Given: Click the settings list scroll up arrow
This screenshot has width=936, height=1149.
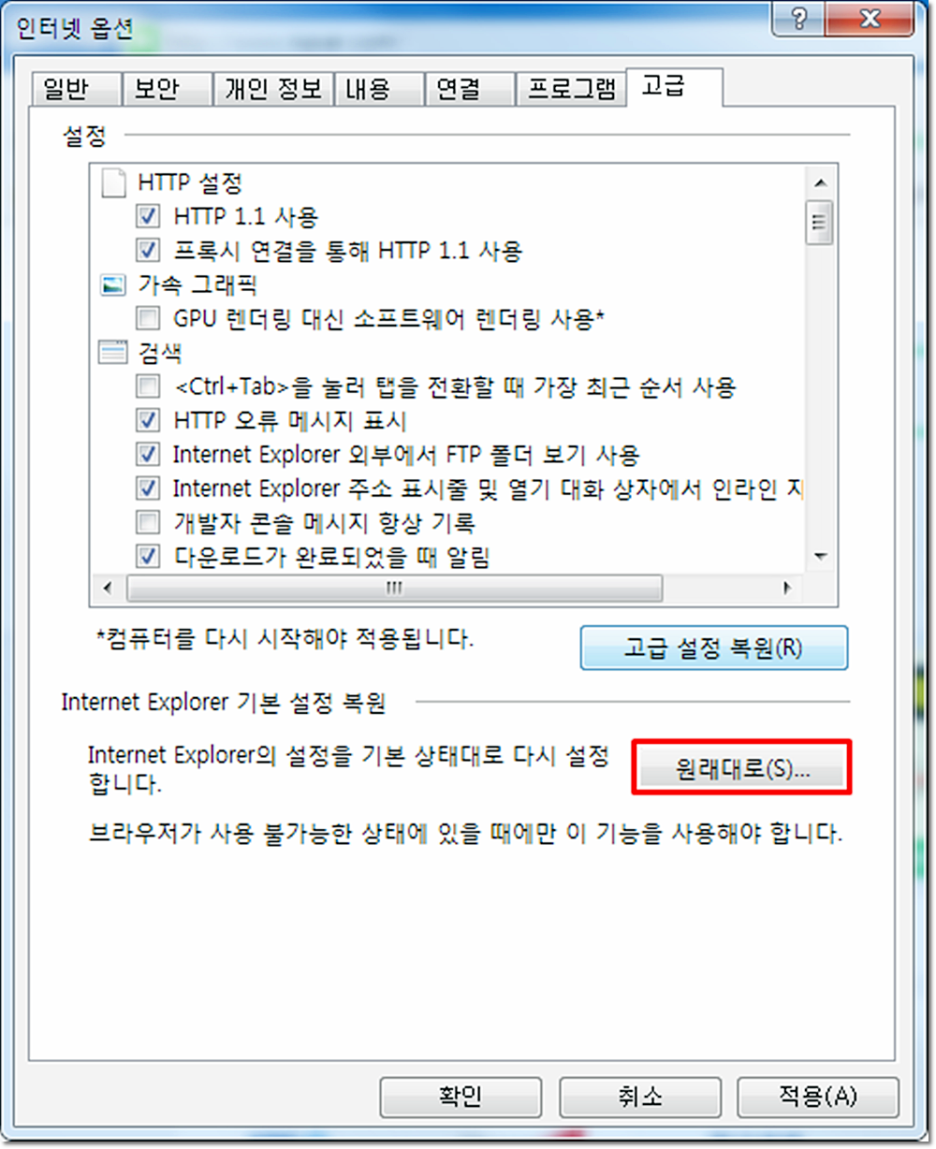Looking at the screenshot, I should (819, 183).
